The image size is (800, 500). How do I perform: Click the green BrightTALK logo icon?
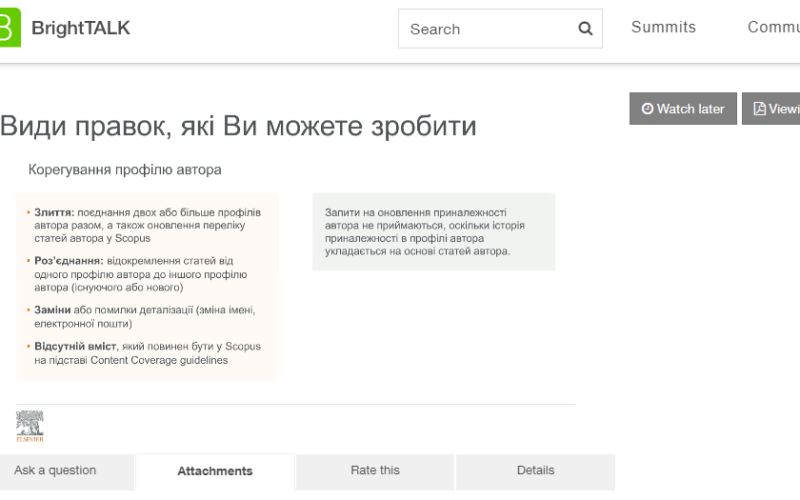point(9,28)
